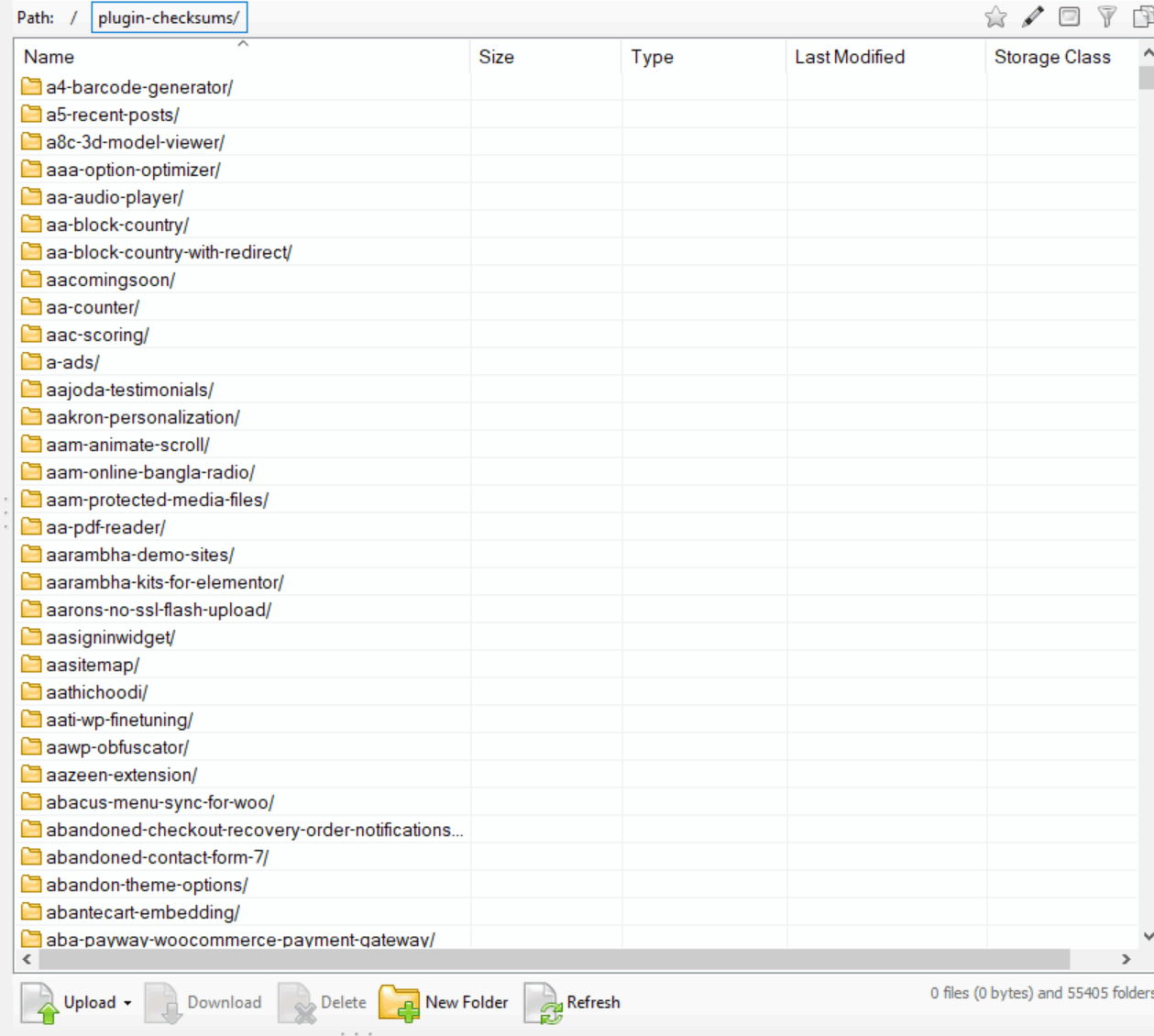
Task: Click folder icon of a8c-3d-model-viewer/
Action: coord(32,141)
